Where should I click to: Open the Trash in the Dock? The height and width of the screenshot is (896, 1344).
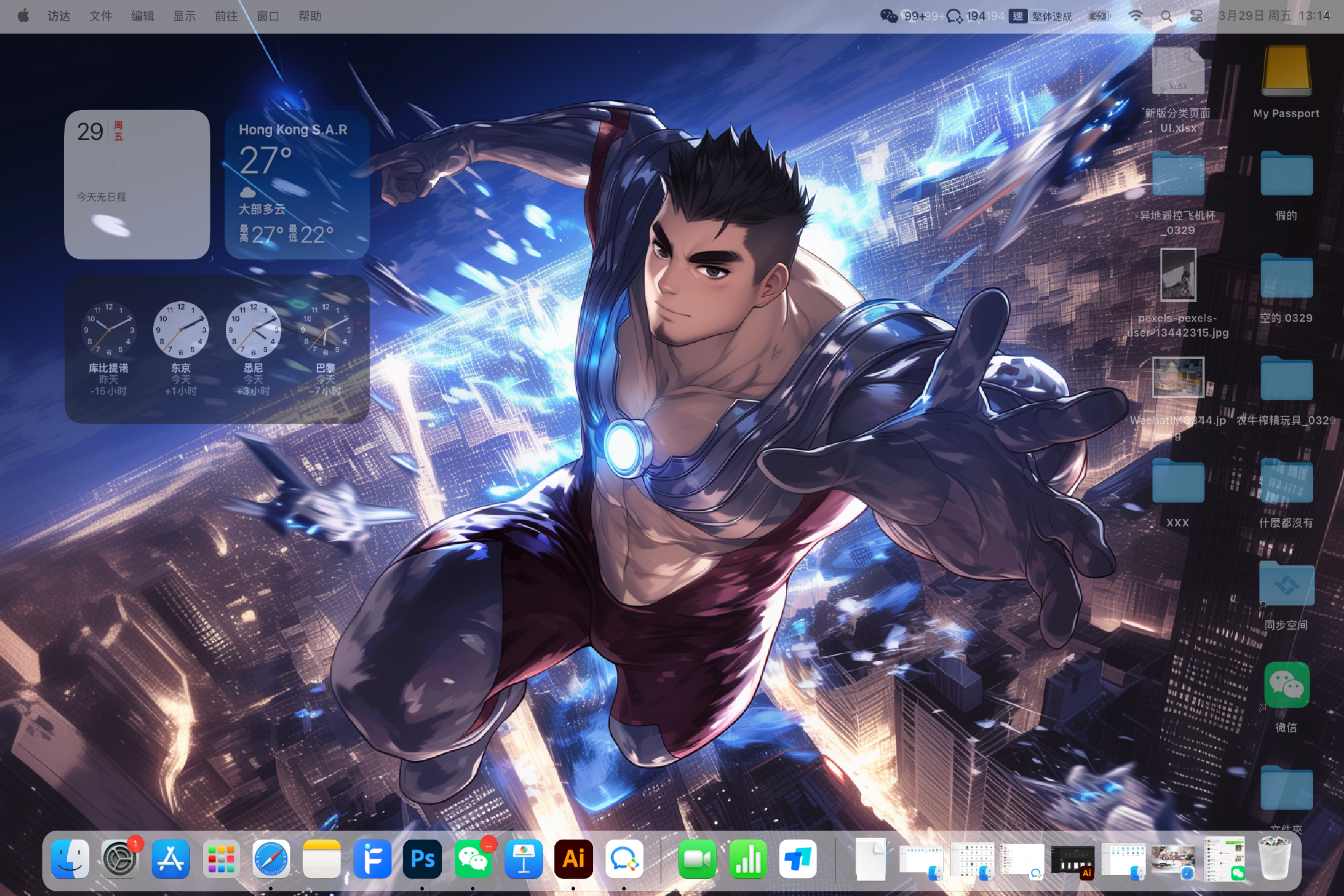click(1274, 859)
